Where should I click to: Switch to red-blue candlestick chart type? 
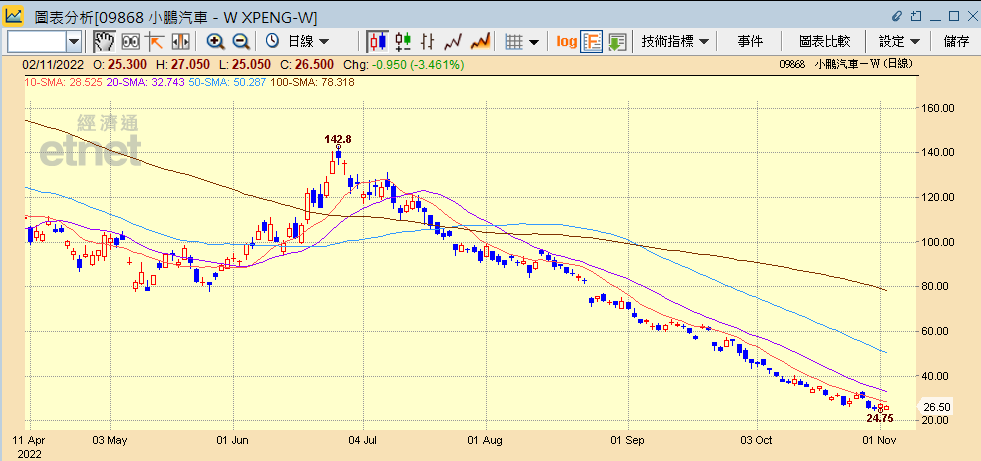pos(377,42)
